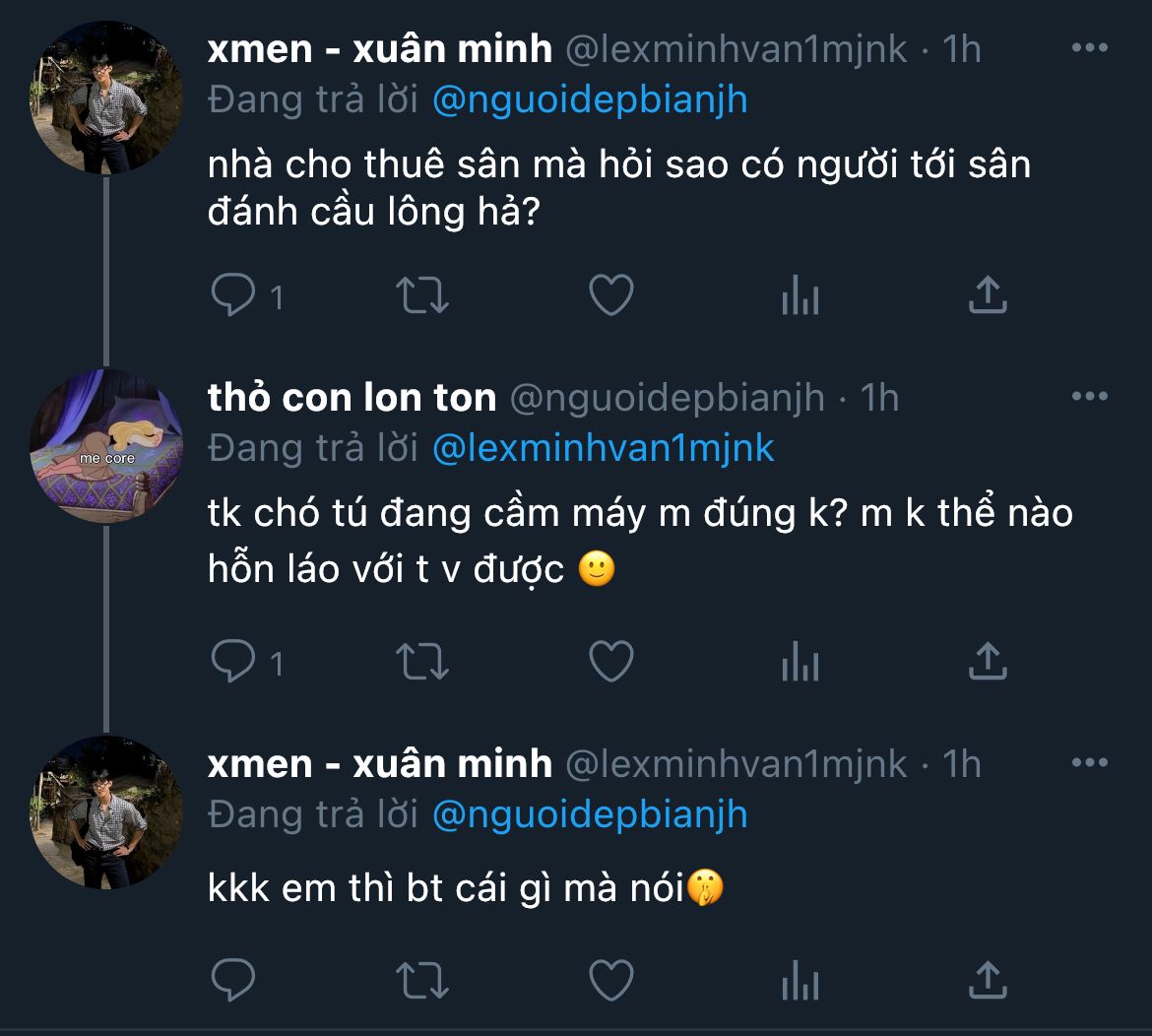Open more options on thỏ con lon ton's tweet
This screenshot has height=1036, width=1152.
tap(1089, 397)
